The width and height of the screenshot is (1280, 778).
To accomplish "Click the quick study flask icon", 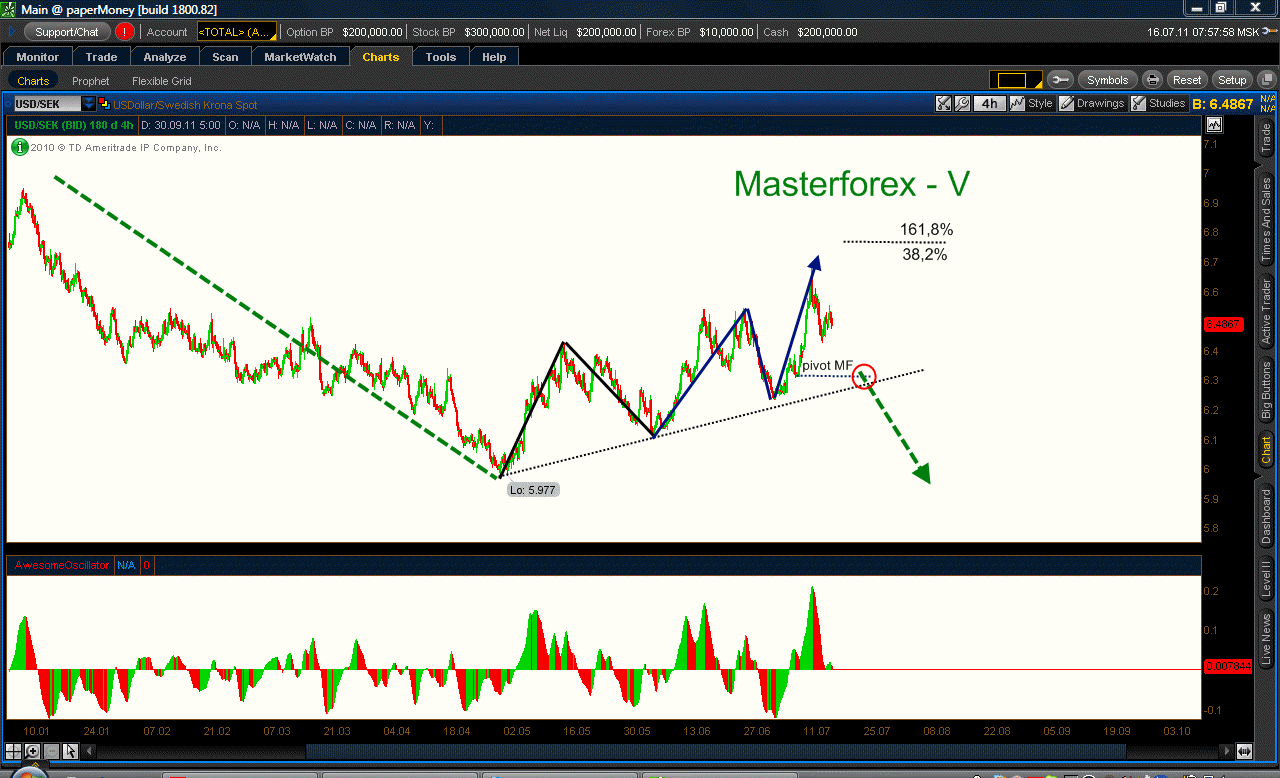I will (943, 103).
